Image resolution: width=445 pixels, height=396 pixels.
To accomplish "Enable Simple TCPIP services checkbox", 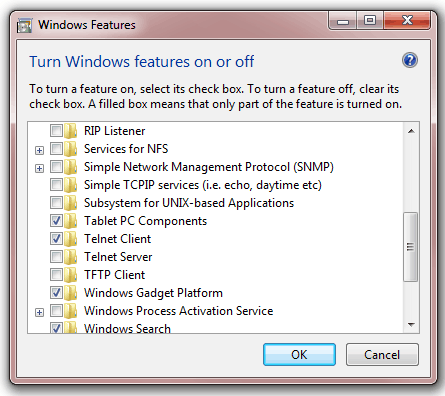I will [x=56, y=184].
